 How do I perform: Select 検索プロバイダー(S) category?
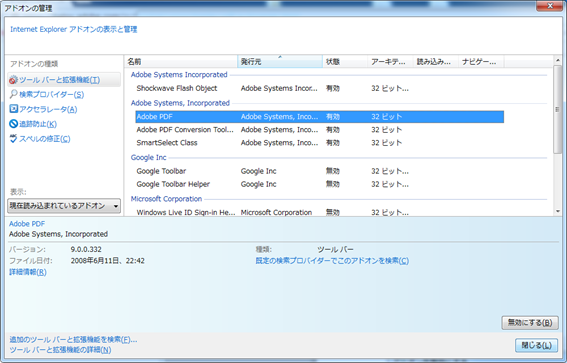coord(51,95)
